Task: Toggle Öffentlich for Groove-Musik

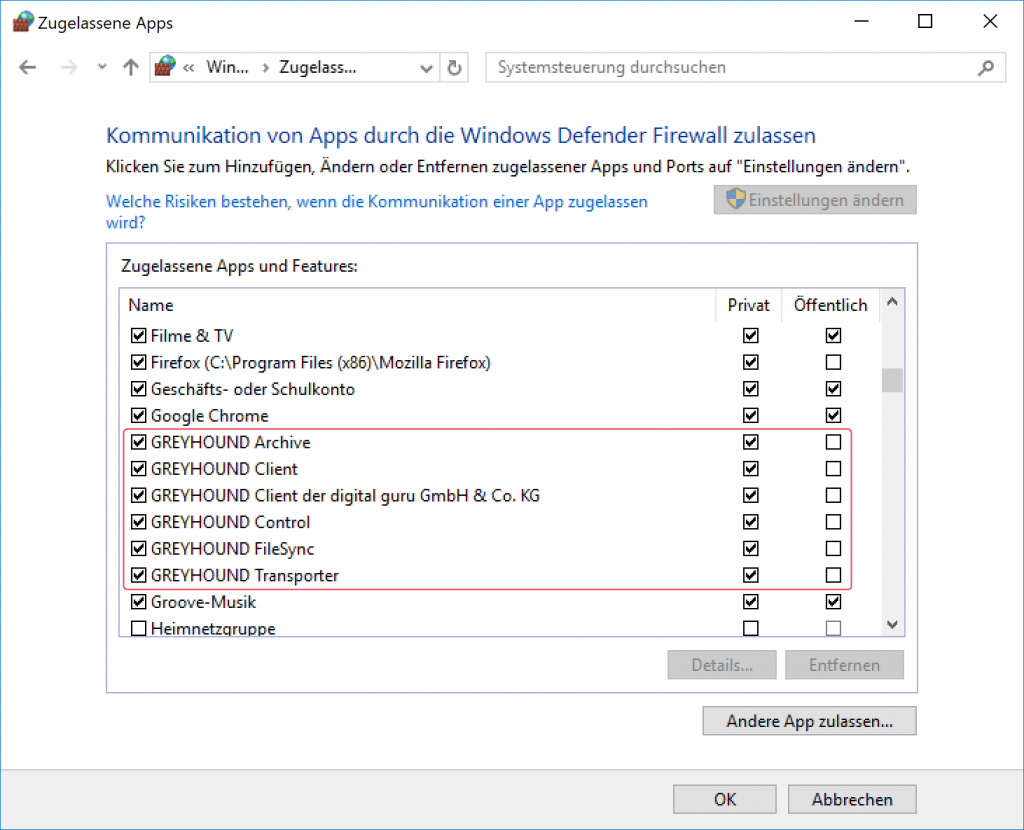Action: 833,602
